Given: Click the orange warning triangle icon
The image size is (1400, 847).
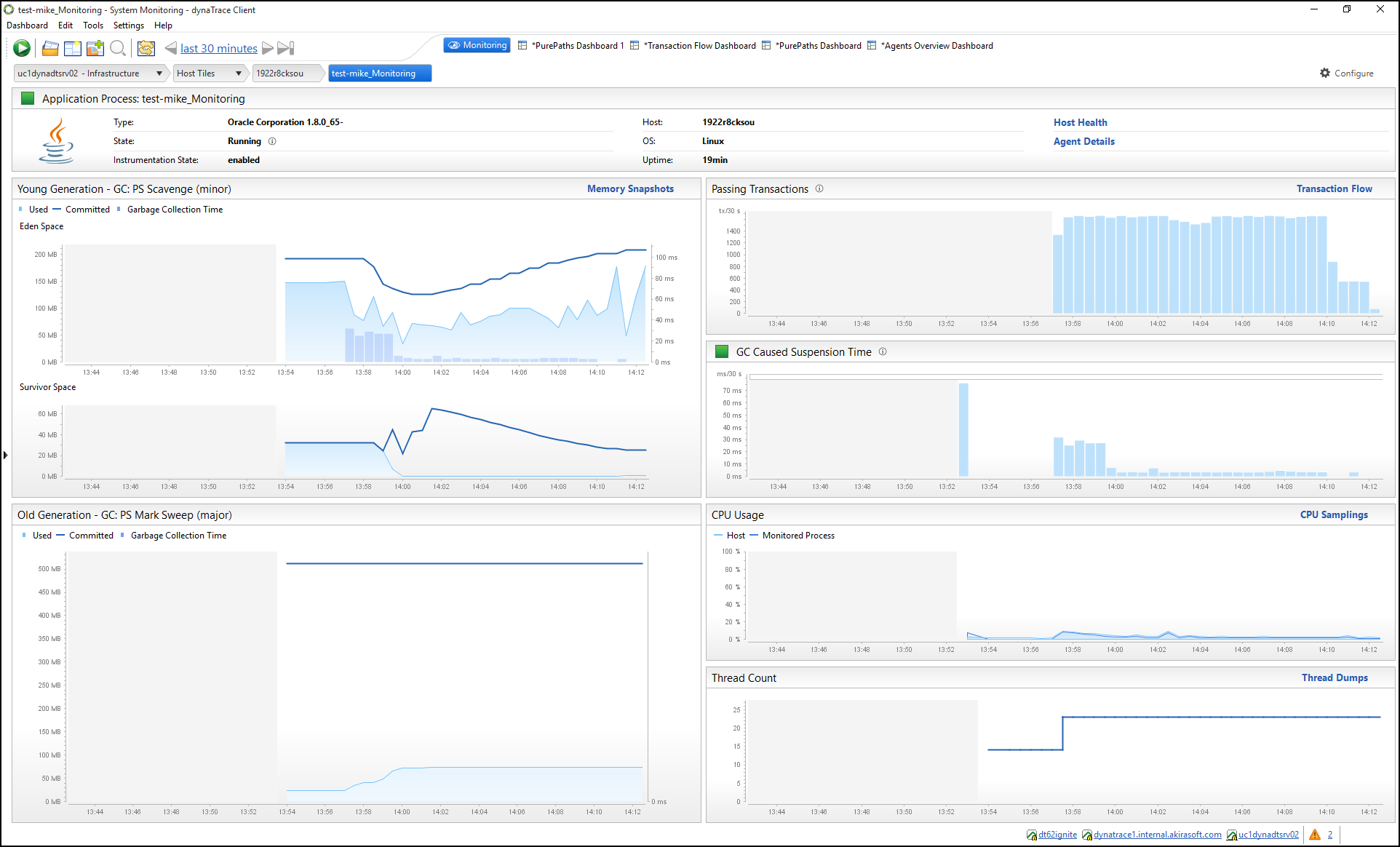Looking at the screenshot, I should pyautogui.click(x=1314, y=835).
